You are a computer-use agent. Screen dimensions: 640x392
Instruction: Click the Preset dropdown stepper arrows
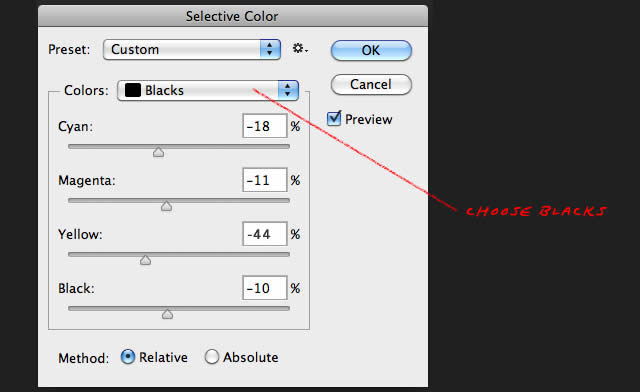pyautogui.click(x=270, y=49)
